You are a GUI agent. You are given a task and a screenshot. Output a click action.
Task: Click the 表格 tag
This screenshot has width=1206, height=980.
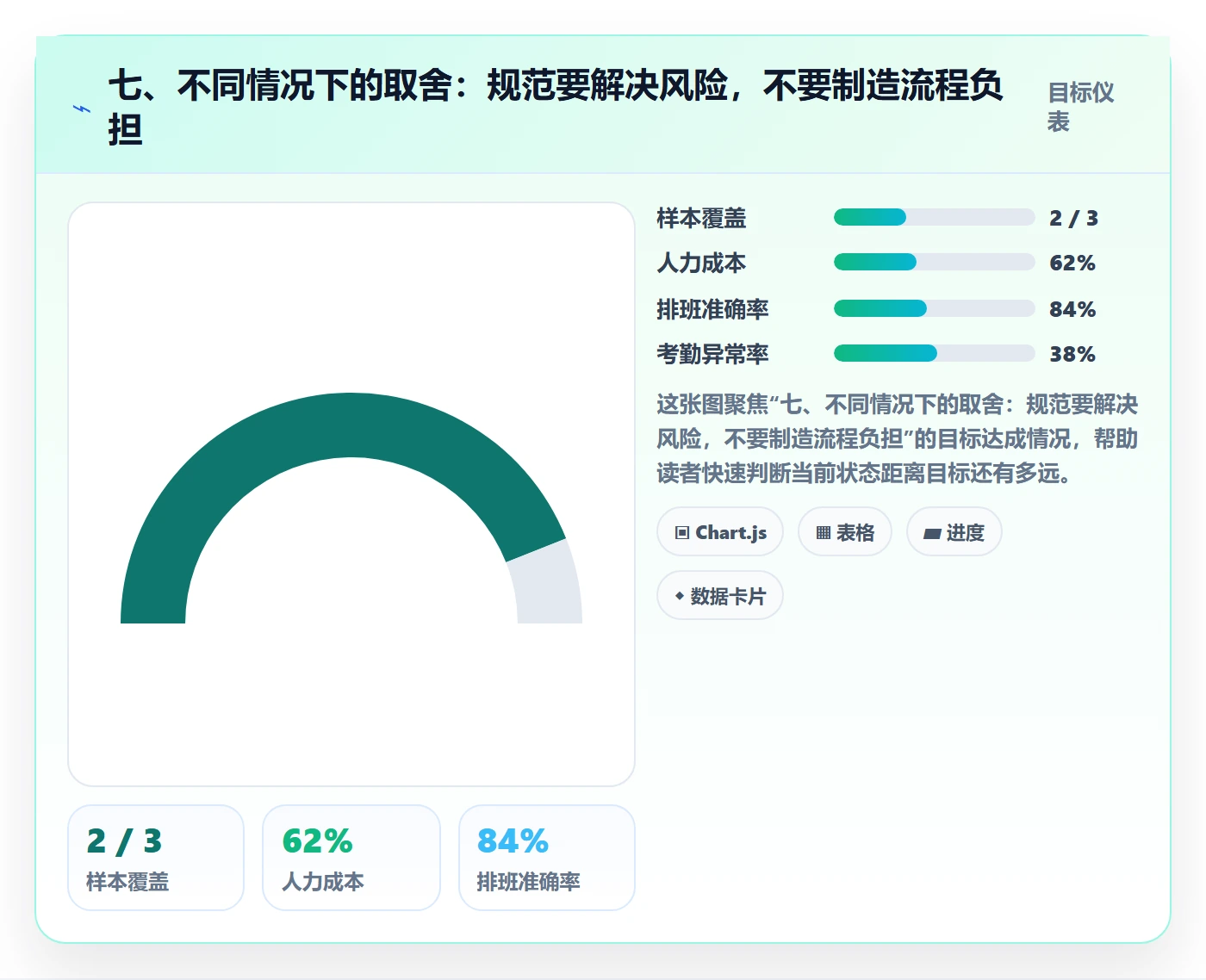[845, 532]
